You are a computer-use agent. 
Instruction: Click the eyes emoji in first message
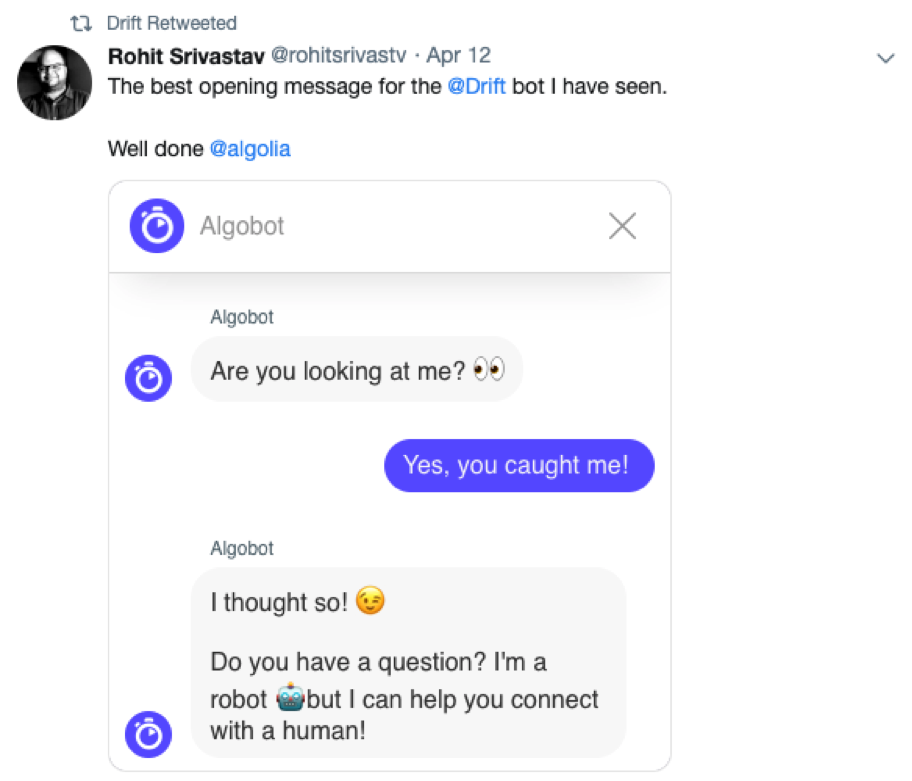tap(488, 371)
